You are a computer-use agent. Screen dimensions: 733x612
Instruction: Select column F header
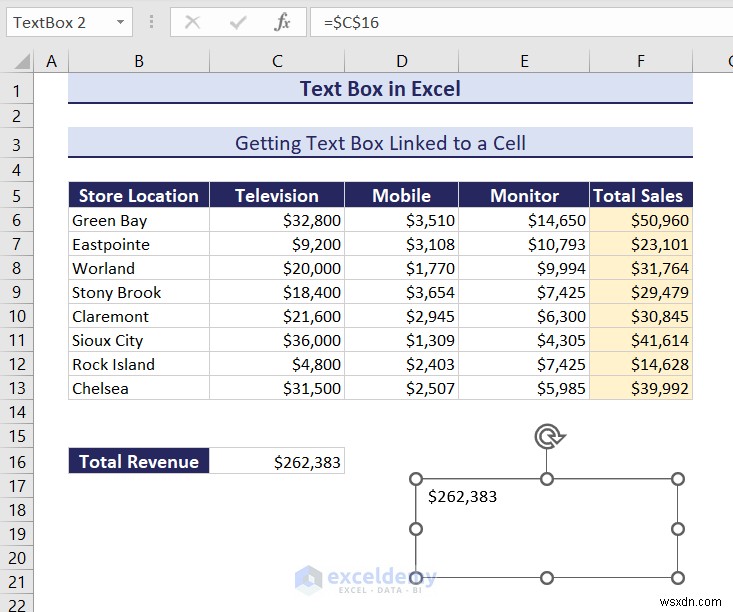pos(641,61)
